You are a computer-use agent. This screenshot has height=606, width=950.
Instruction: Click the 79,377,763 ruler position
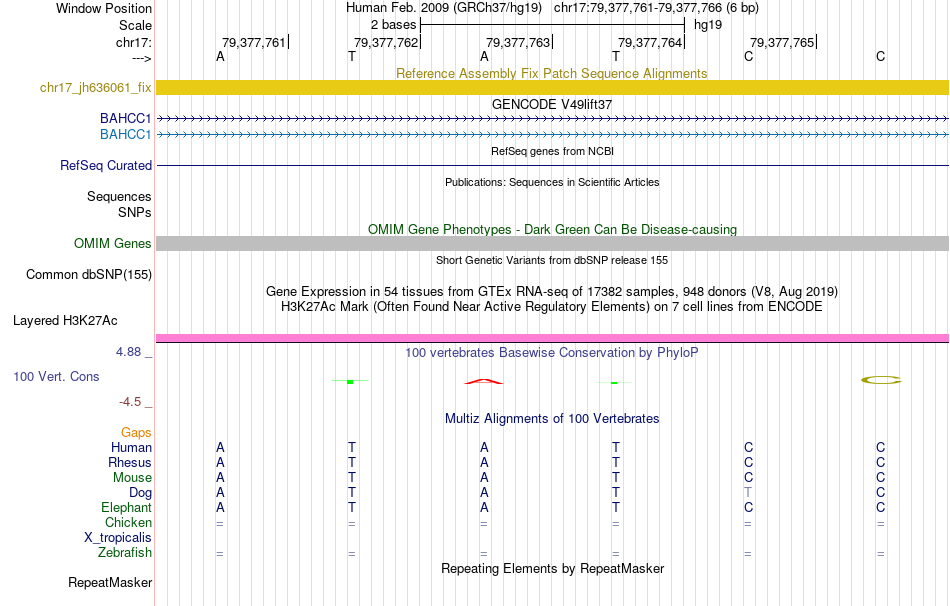pyautogui.click(x=518, y=43)
